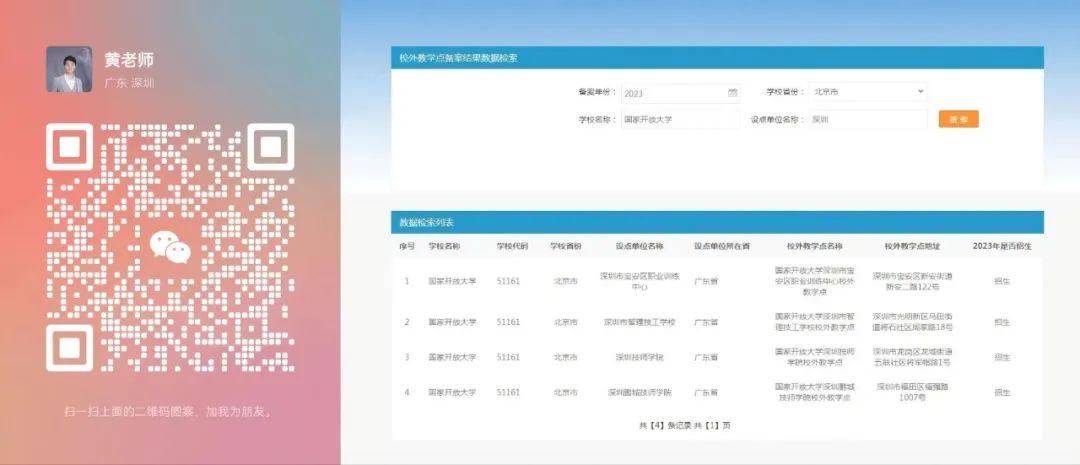
Task: Click the WeChat logo inside the QR code
Action: click(170, 247)
